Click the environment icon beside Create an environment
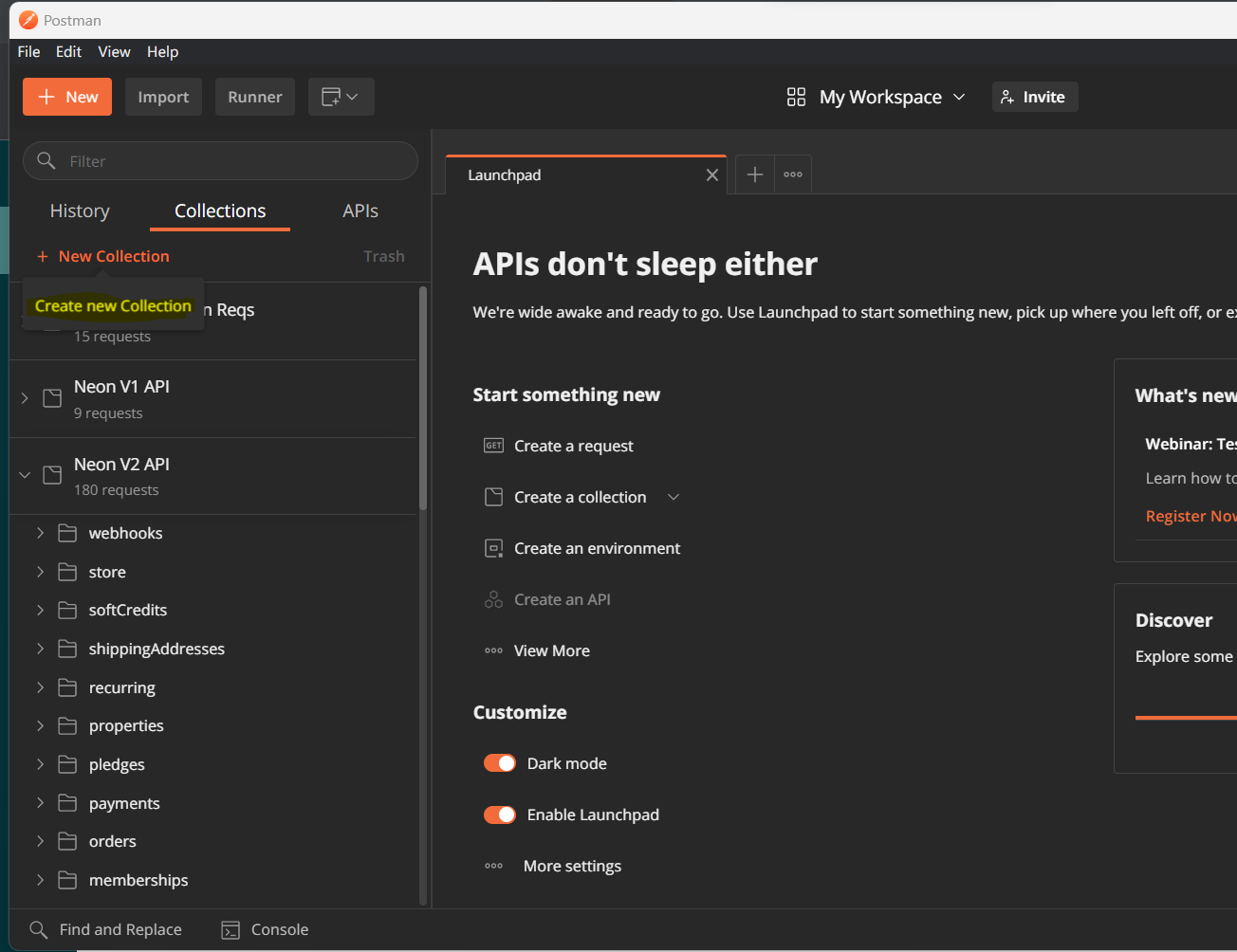1237x952 pixels. click(x=493, y=548)
